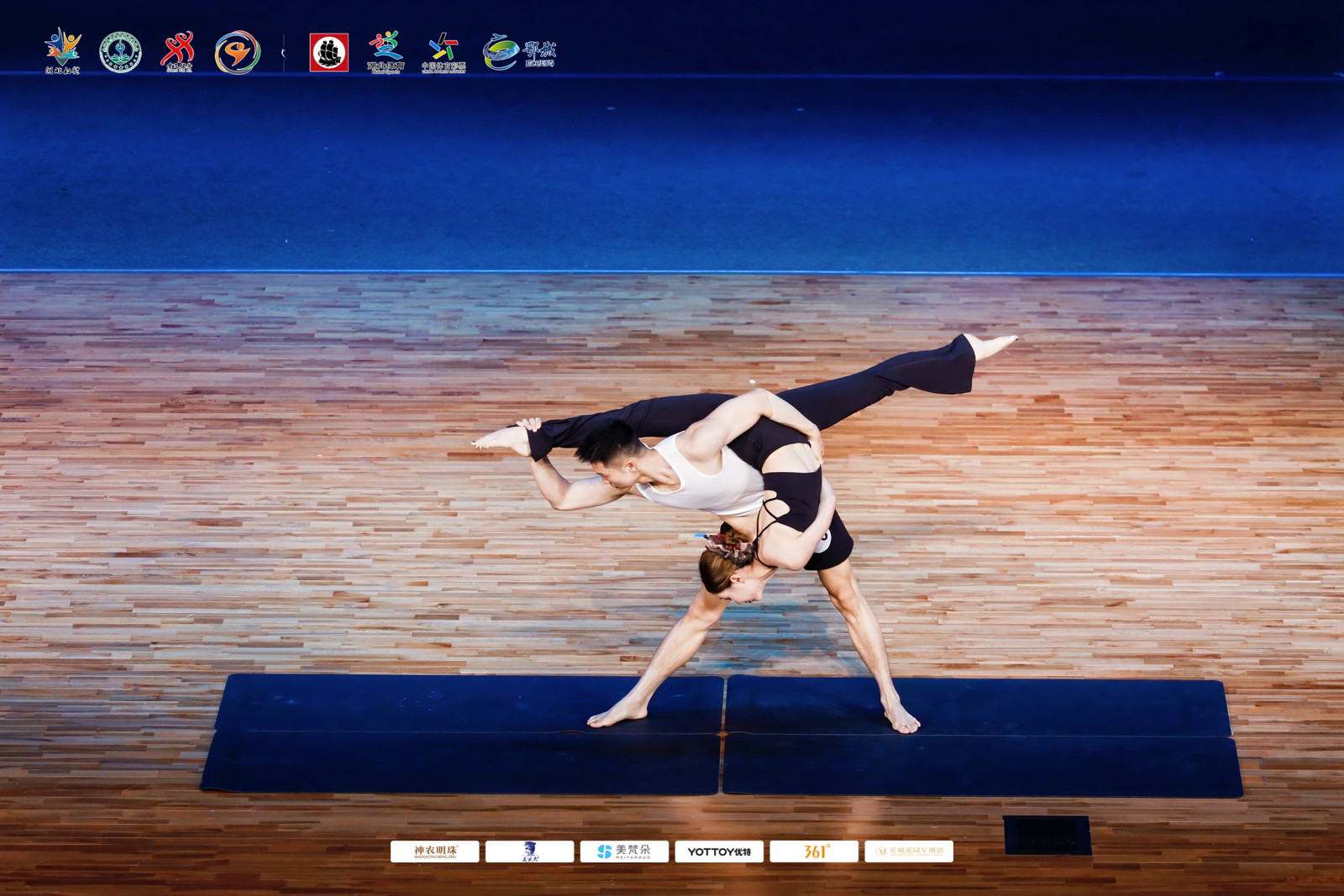
Task: Click the Hubei Sports logo
Action: click(386, 52)
